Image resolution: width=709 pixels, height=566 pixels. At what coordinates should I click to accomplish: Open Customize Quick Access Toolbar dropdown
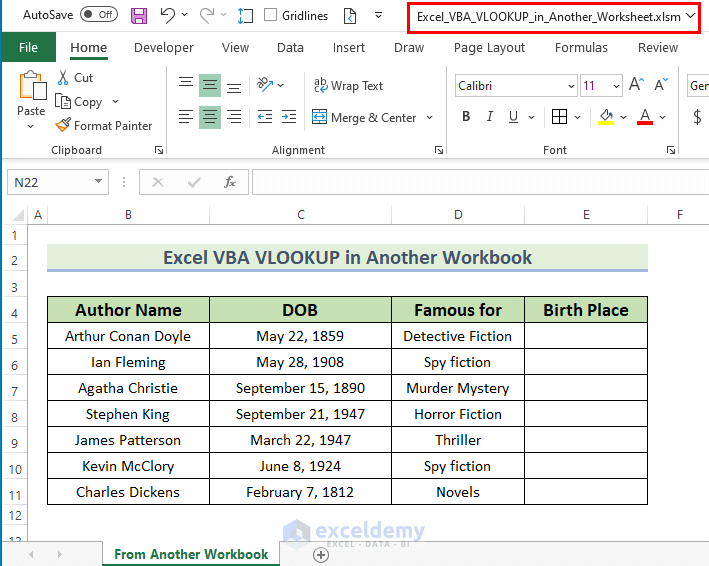pyautogui.click(x=379, y=15)
